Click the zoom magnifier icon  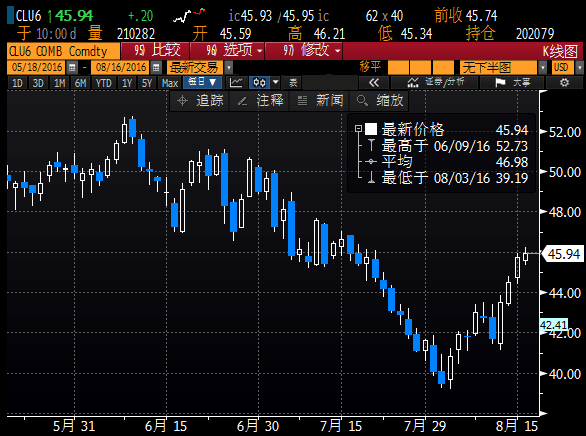(362, 101)
